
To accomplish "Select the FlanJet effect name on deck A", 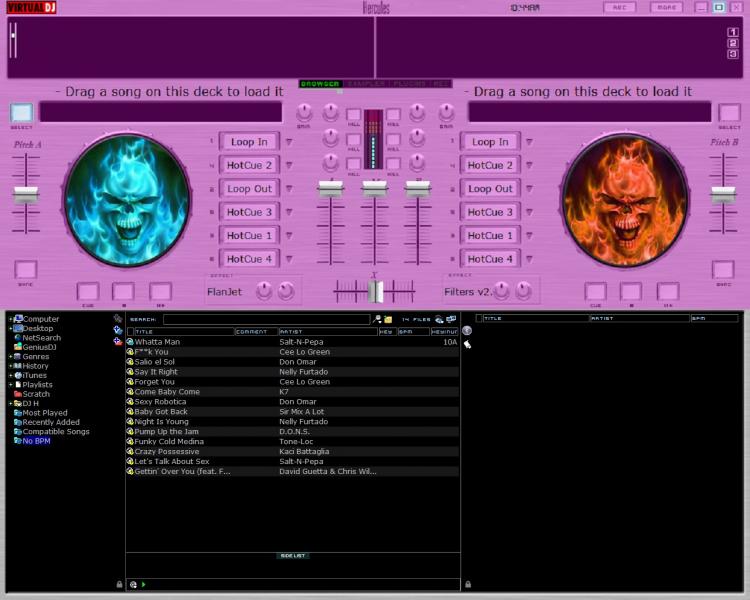I will [224, 292].
